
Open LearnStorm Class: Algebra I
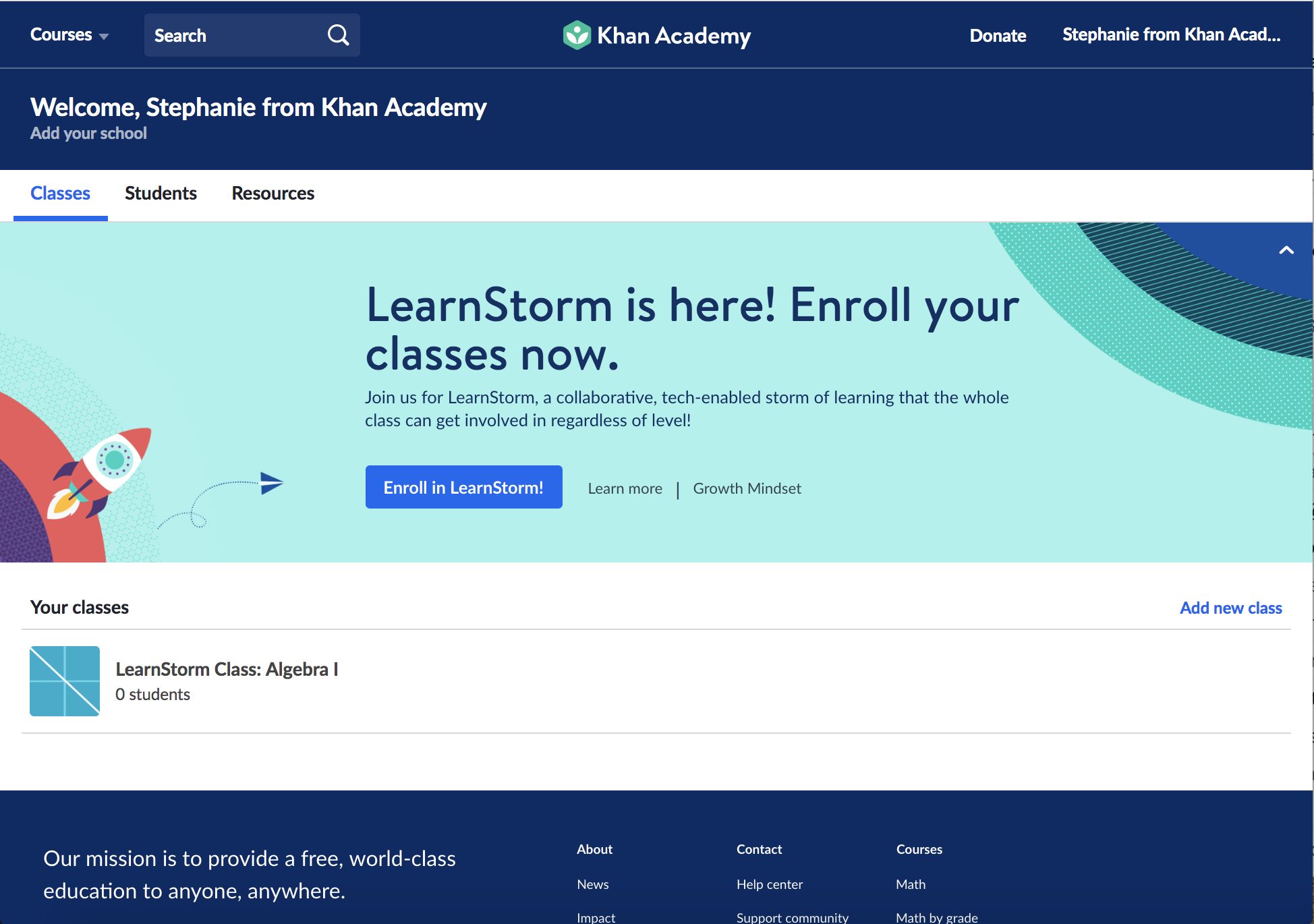click(x=227, y=669)
